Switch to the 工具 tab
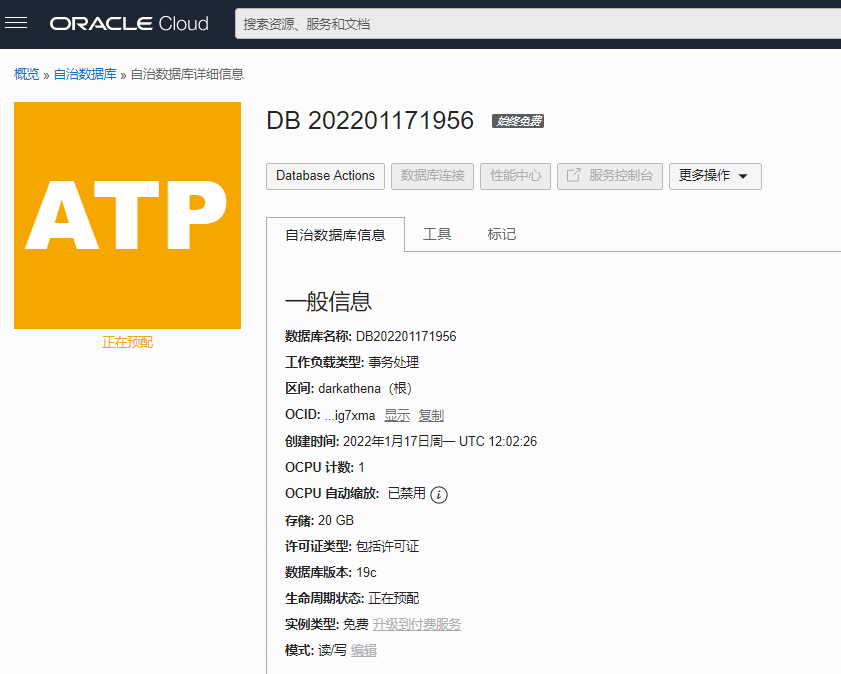Screen dimensions: 841x674 (437, 234)
